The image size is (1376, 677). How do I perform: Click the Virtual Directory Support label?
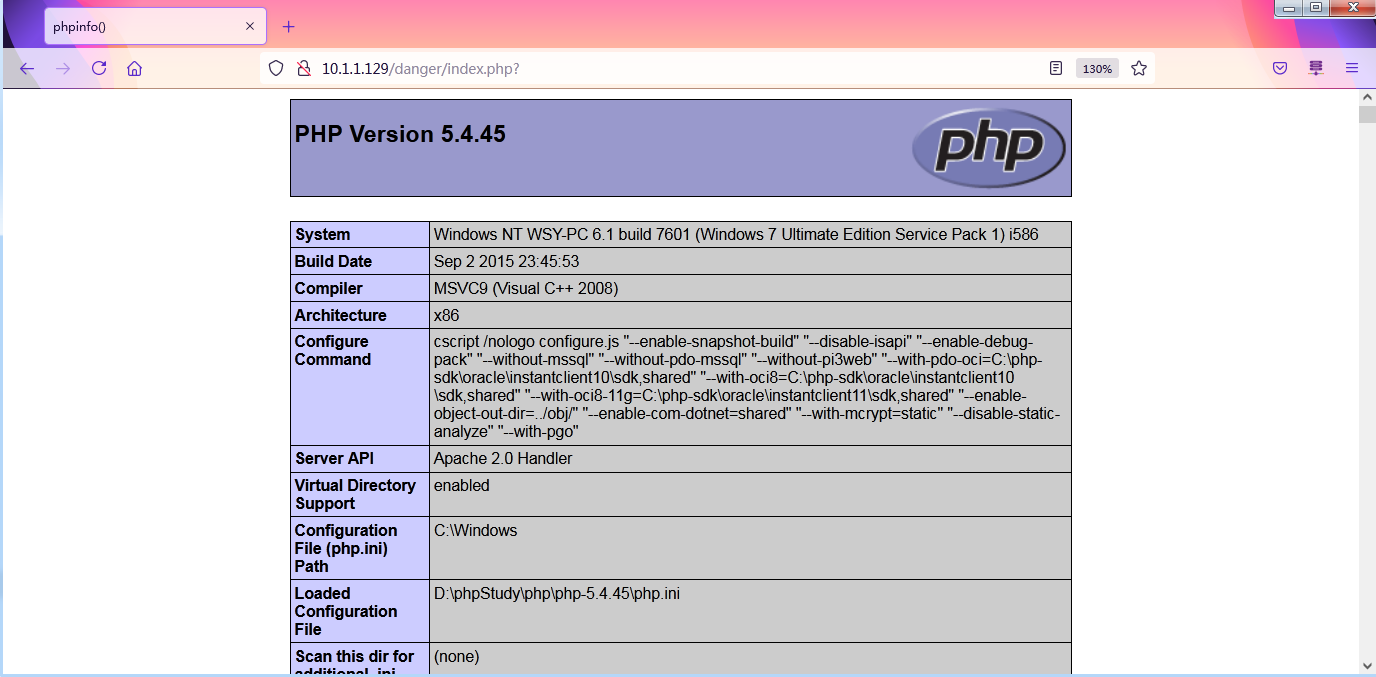[355, 495]
